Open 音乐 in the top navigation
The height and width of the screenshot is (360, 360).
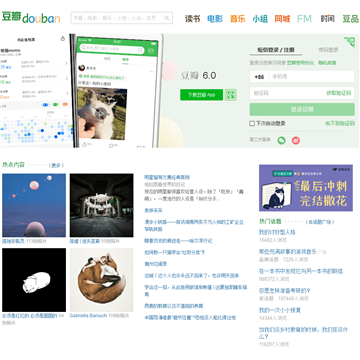tap(237, 19)
